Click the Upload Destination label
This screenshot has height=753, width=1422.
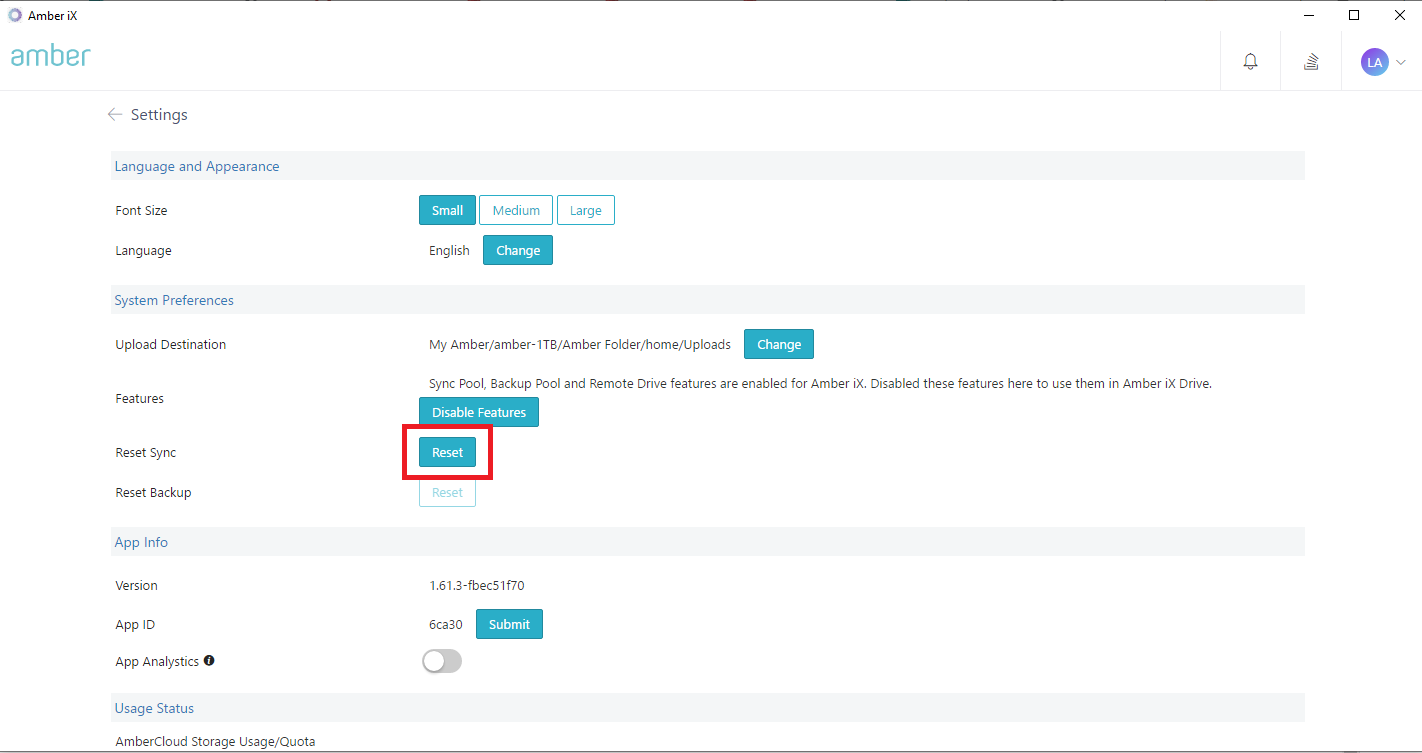click(x=171, y=344)
